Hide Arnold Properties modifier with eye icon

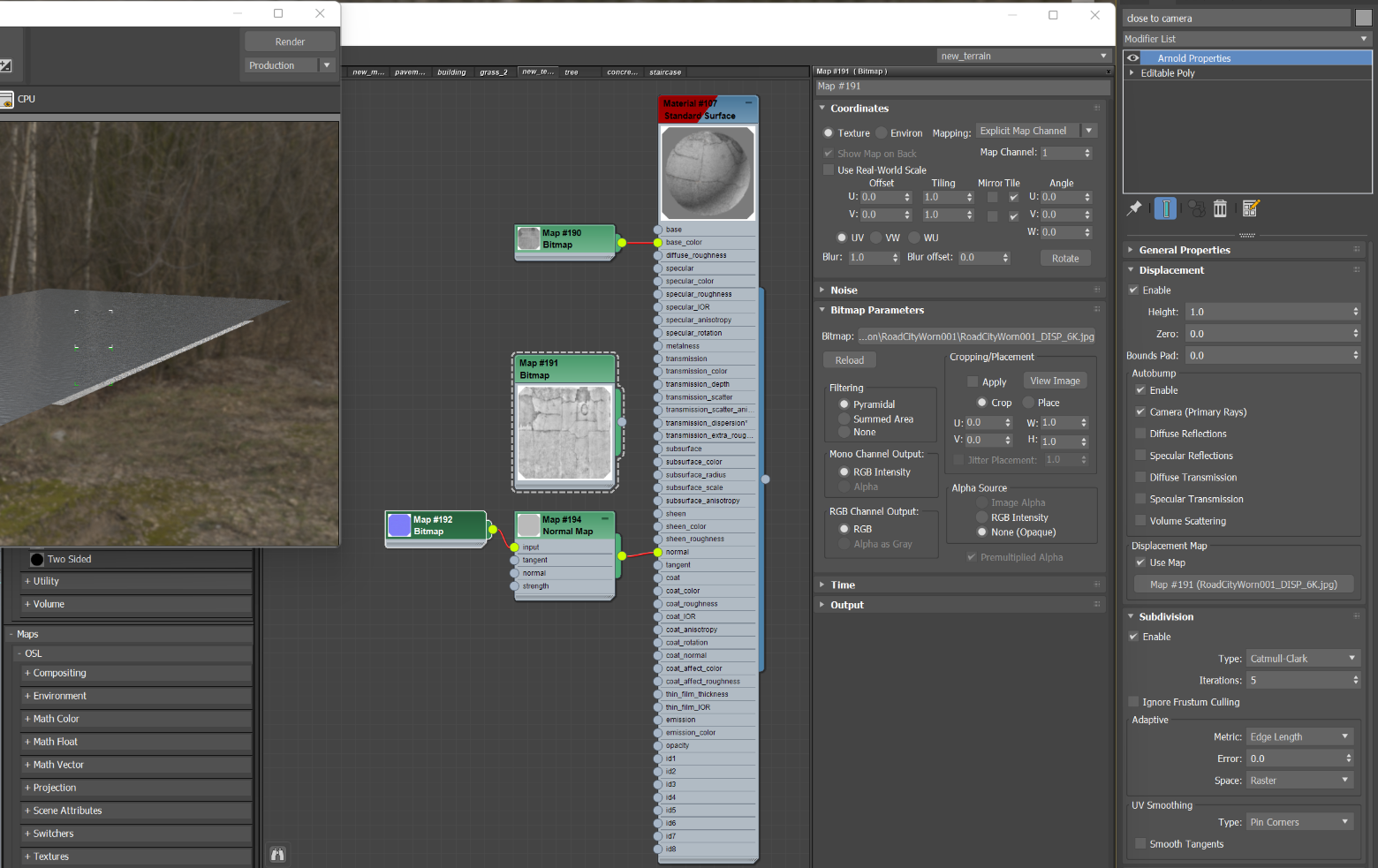pyautogui.click(x=1132, y=58)
